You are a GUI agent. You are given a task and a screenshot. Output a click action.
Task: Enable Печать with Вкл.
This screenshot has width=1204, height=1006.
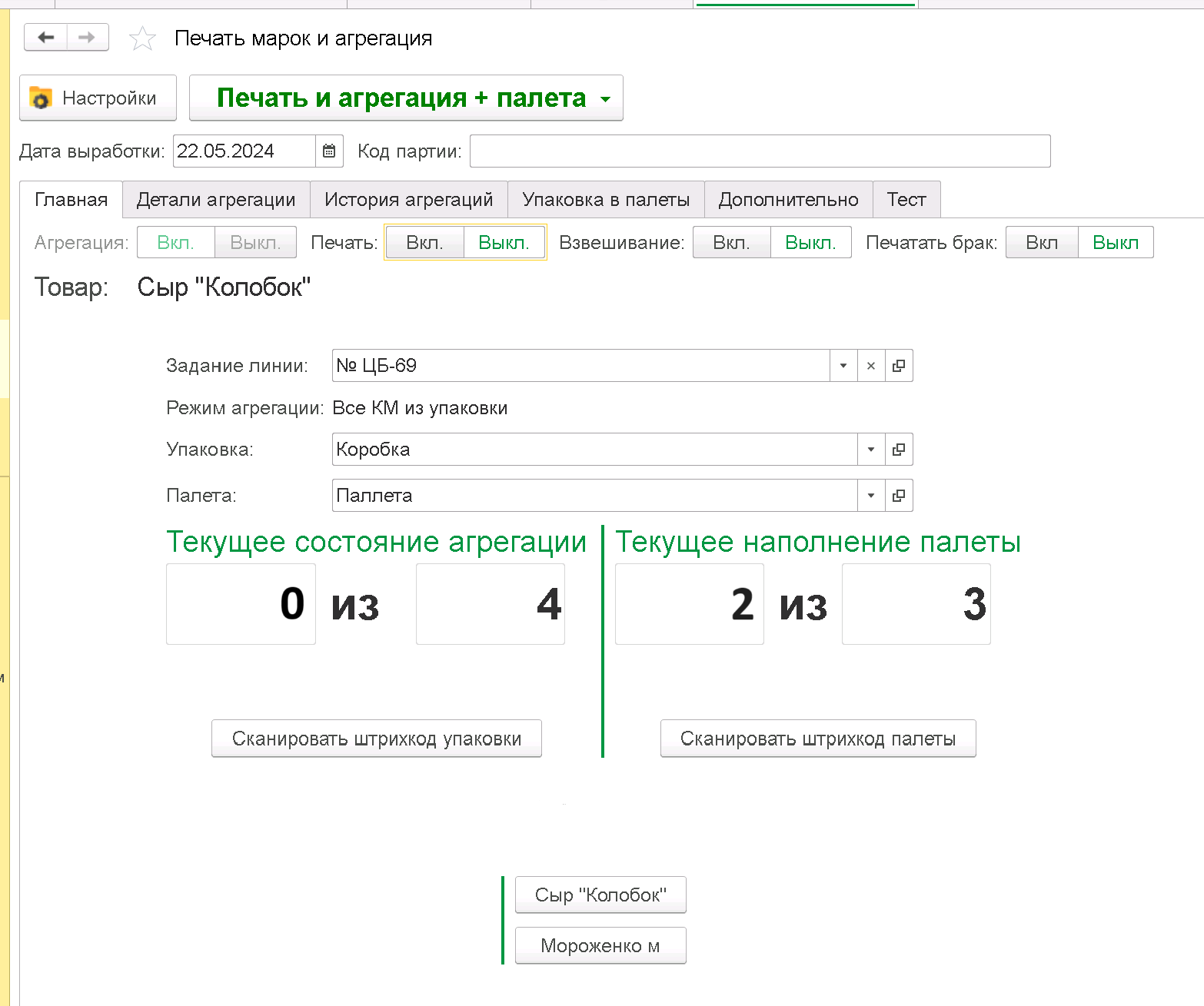[424, 243]
